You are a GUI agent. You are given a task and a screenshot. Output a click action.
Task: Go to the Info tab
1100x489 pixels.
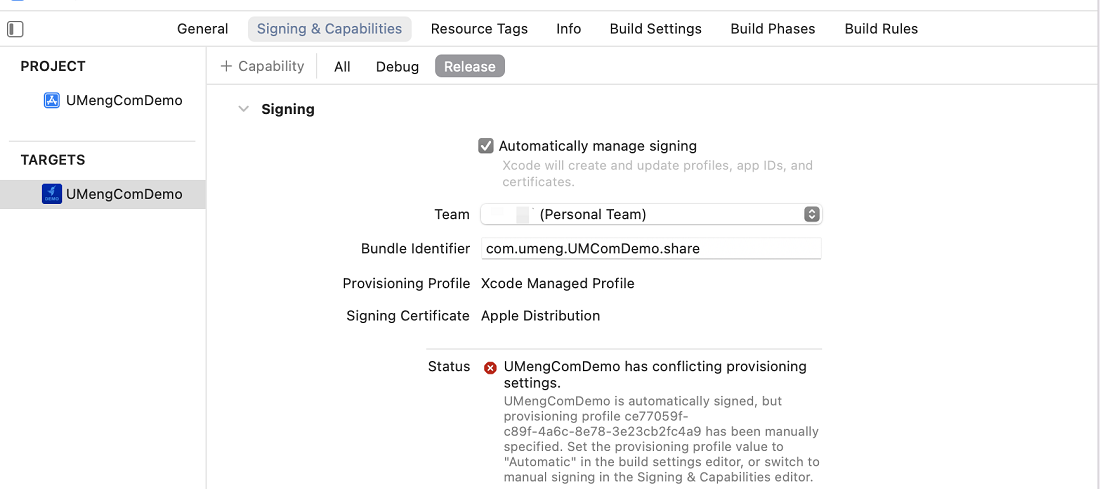click(x=569, y=29)
